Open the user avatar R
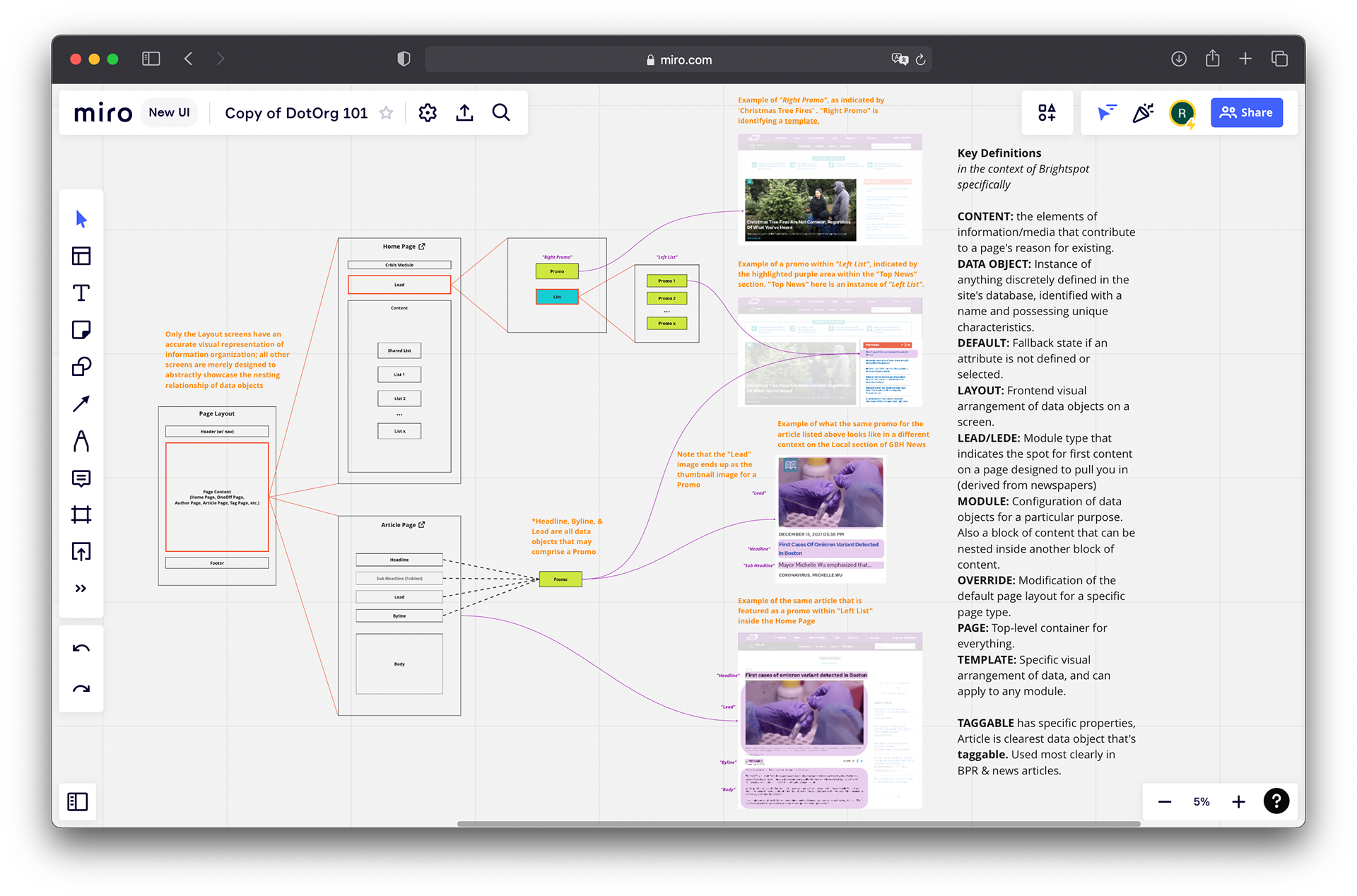This screenshot has width=1357, height=896. click(x=1182, y=113)
